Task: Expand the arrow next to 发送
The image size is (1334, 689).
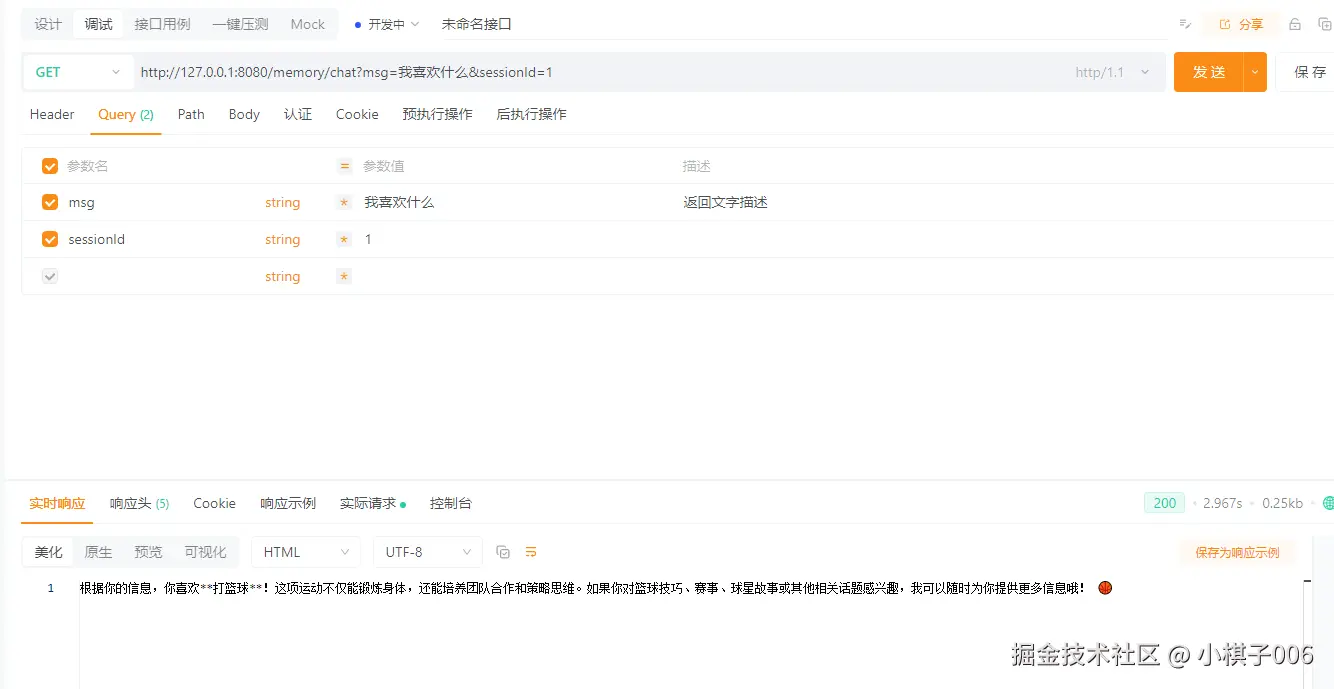Action: pyautogui.click(x=1255, y=72)
